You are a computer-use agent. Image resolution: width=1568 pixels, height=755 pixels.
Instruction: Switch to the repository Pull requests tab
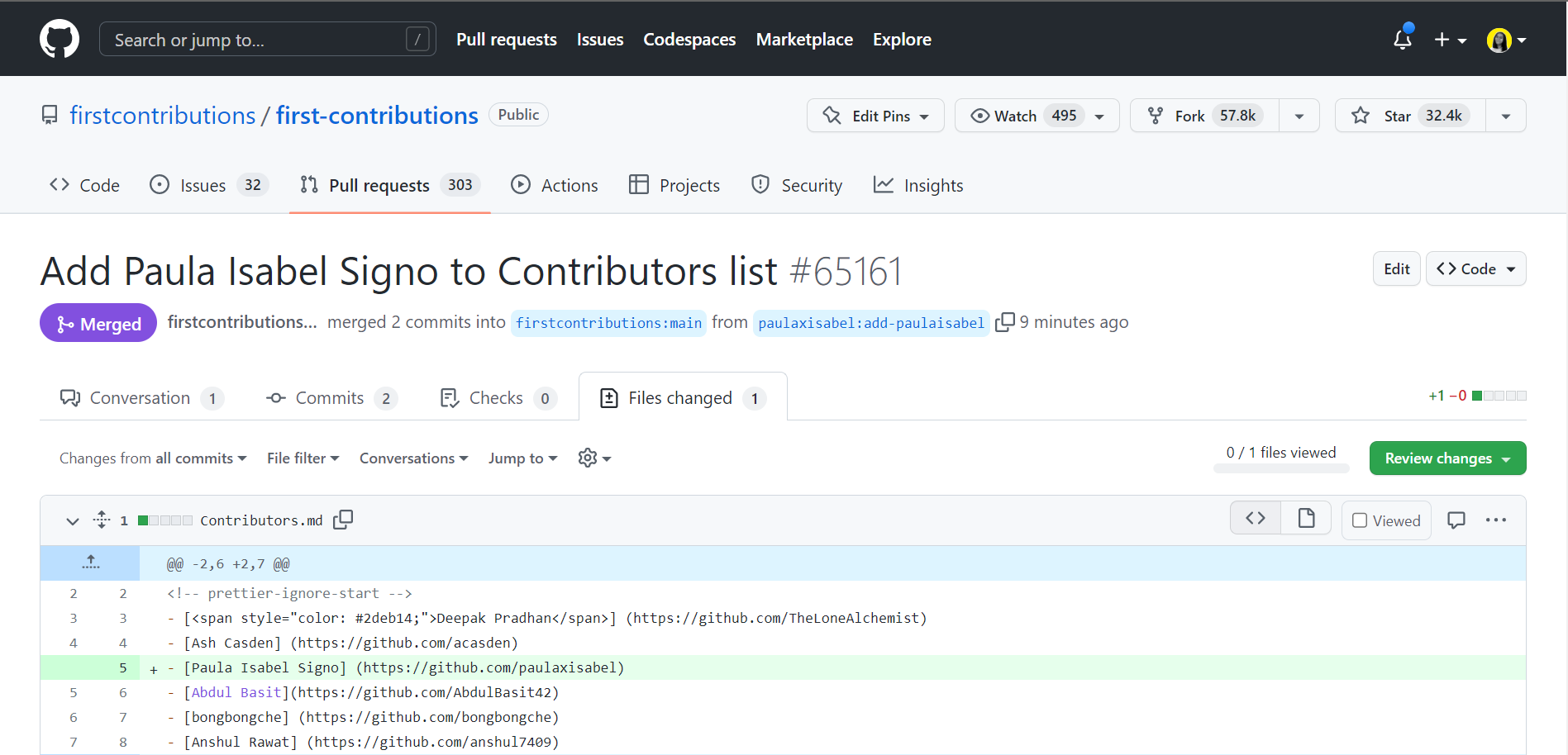[390, 185]
